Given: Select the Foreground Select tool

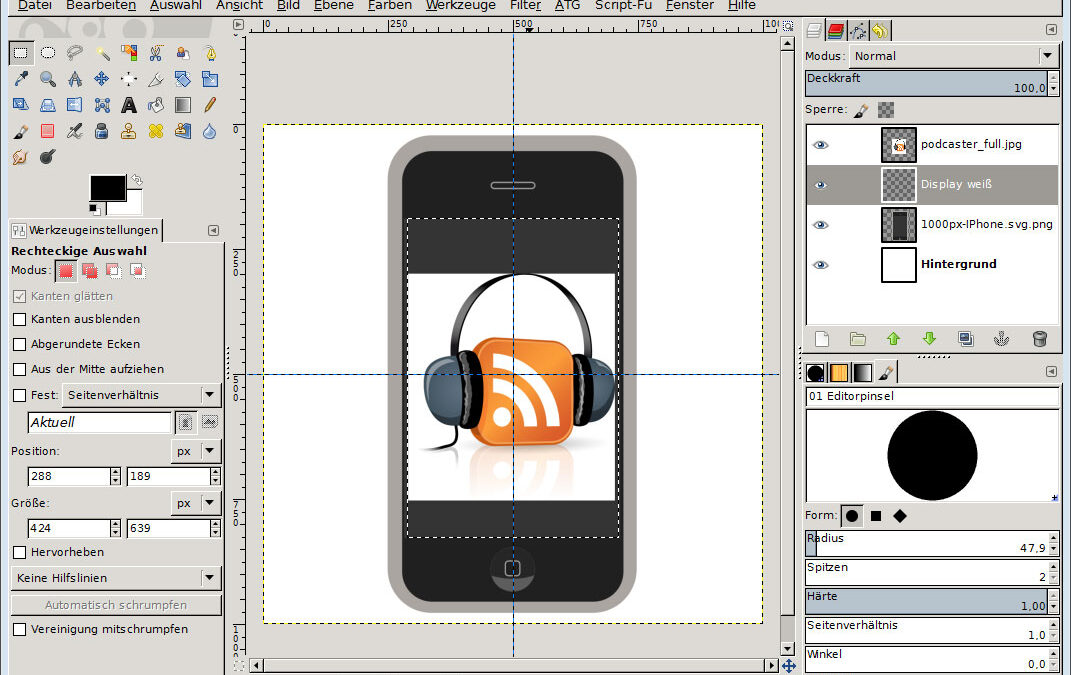Looking at the screenshot, I should pyautogui.click(x=182, y=53).
